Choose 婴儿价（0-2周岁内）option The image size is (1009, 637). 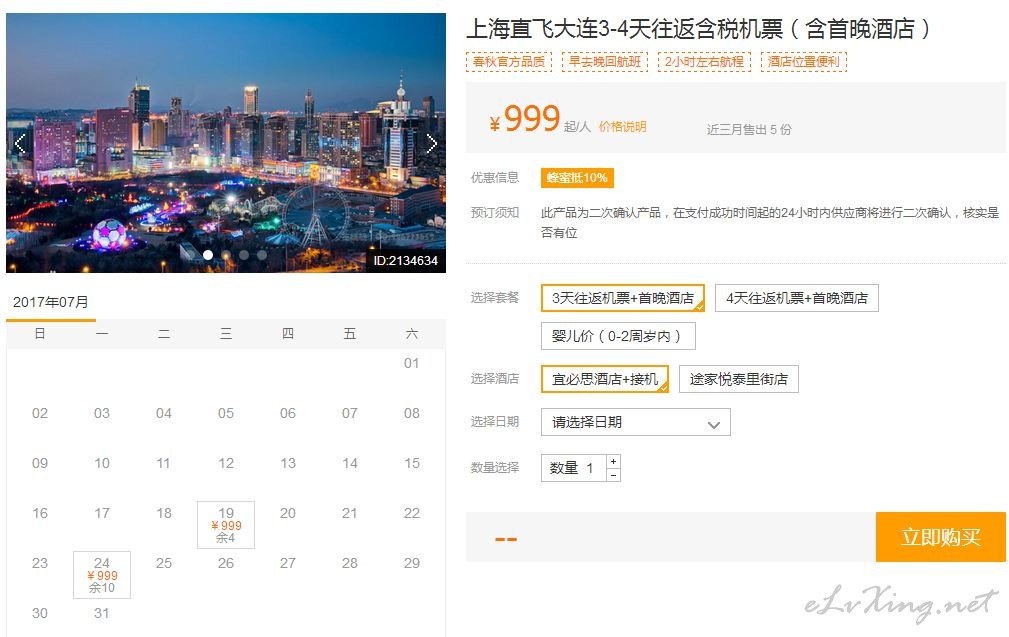[x=618, y=336]
